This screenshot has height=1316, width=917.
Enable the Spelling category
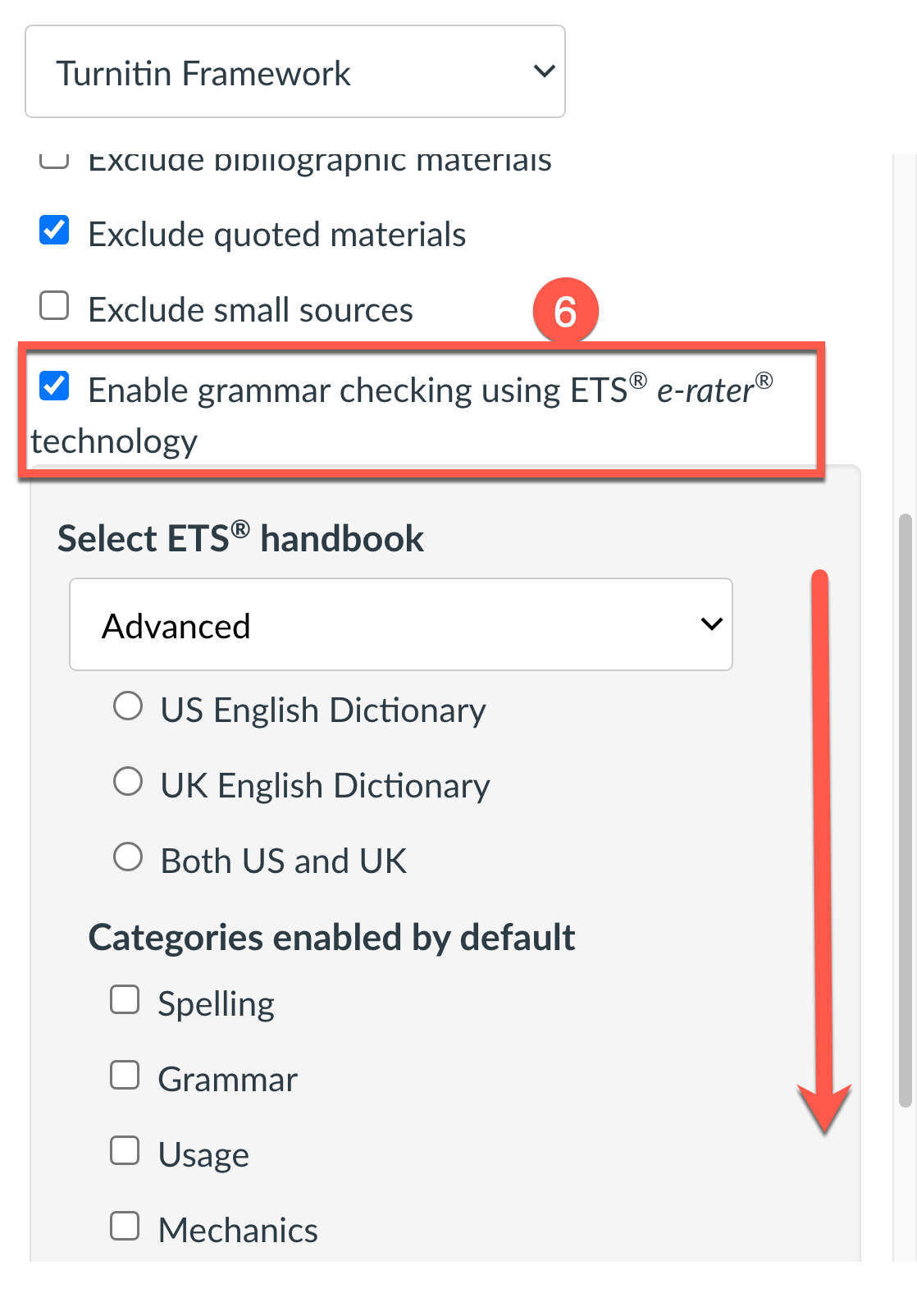click(x=125, y=1000)
